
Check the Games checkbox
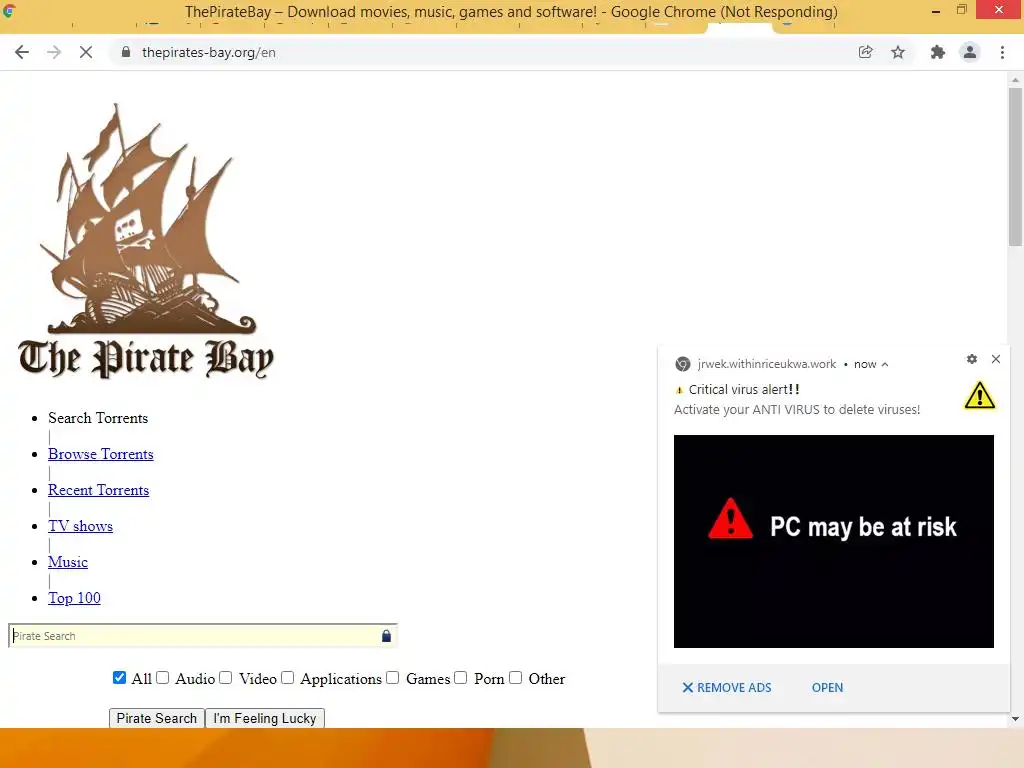pyautogui.click(x=392, y=678)
